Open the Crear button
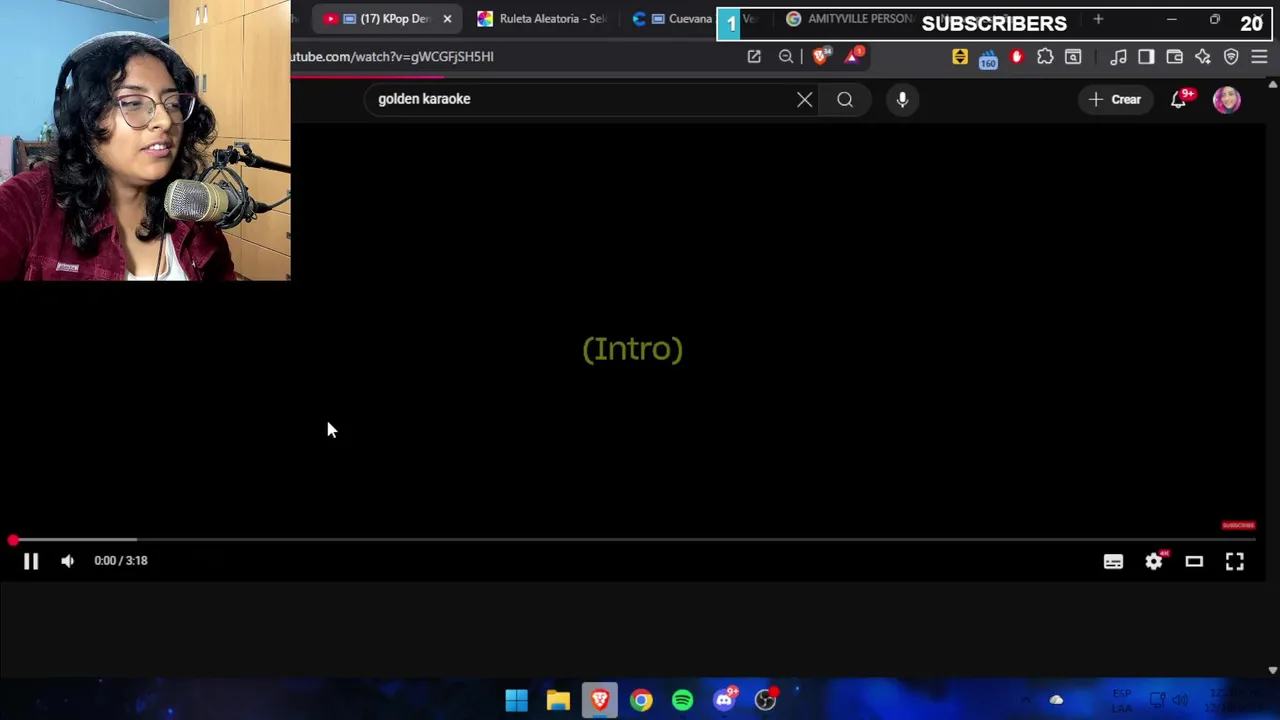 (1116, 99)
